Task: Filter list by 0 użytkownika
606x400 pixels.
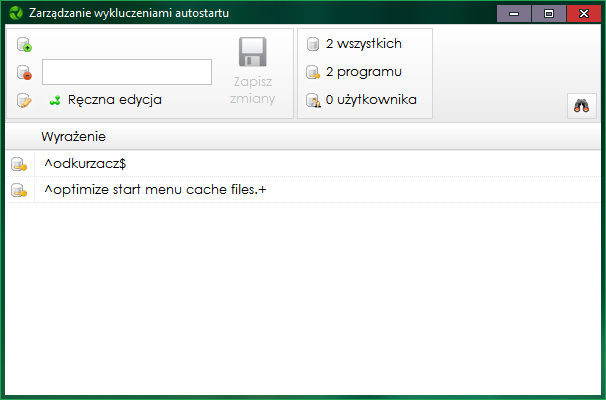Action: click(362, 100)
